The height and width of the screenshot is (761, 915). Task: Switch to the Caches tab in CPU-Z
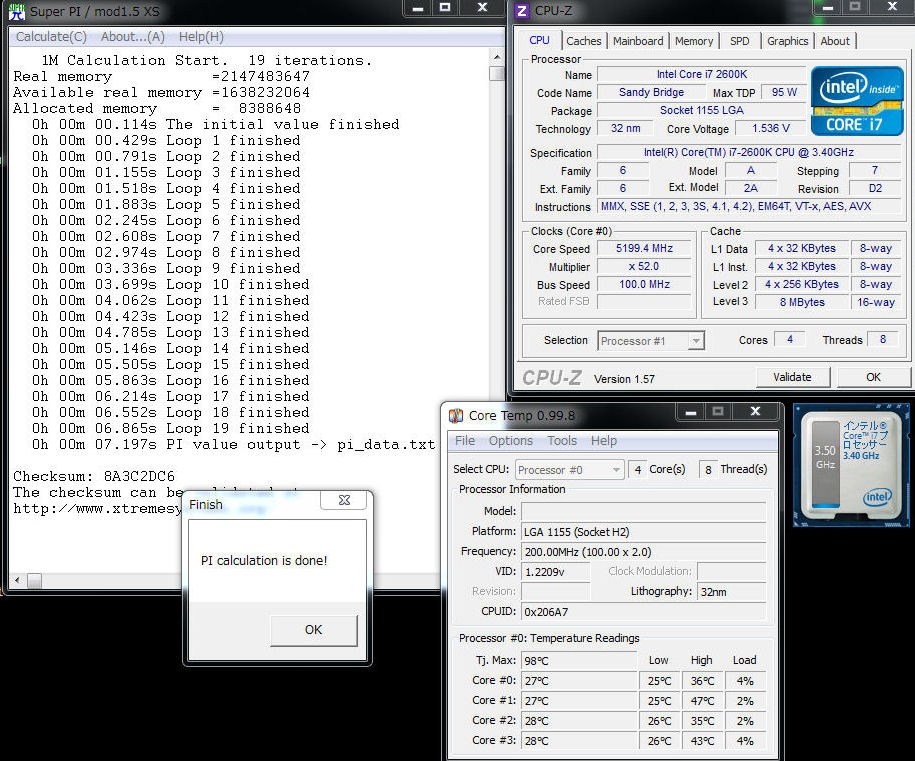(584, 41)
